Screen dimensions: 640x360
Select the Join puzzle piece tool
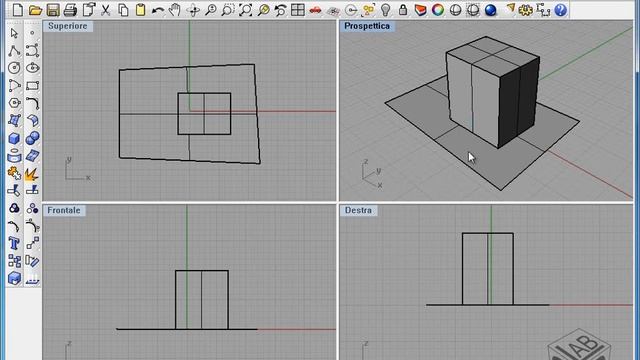(14, 173)
